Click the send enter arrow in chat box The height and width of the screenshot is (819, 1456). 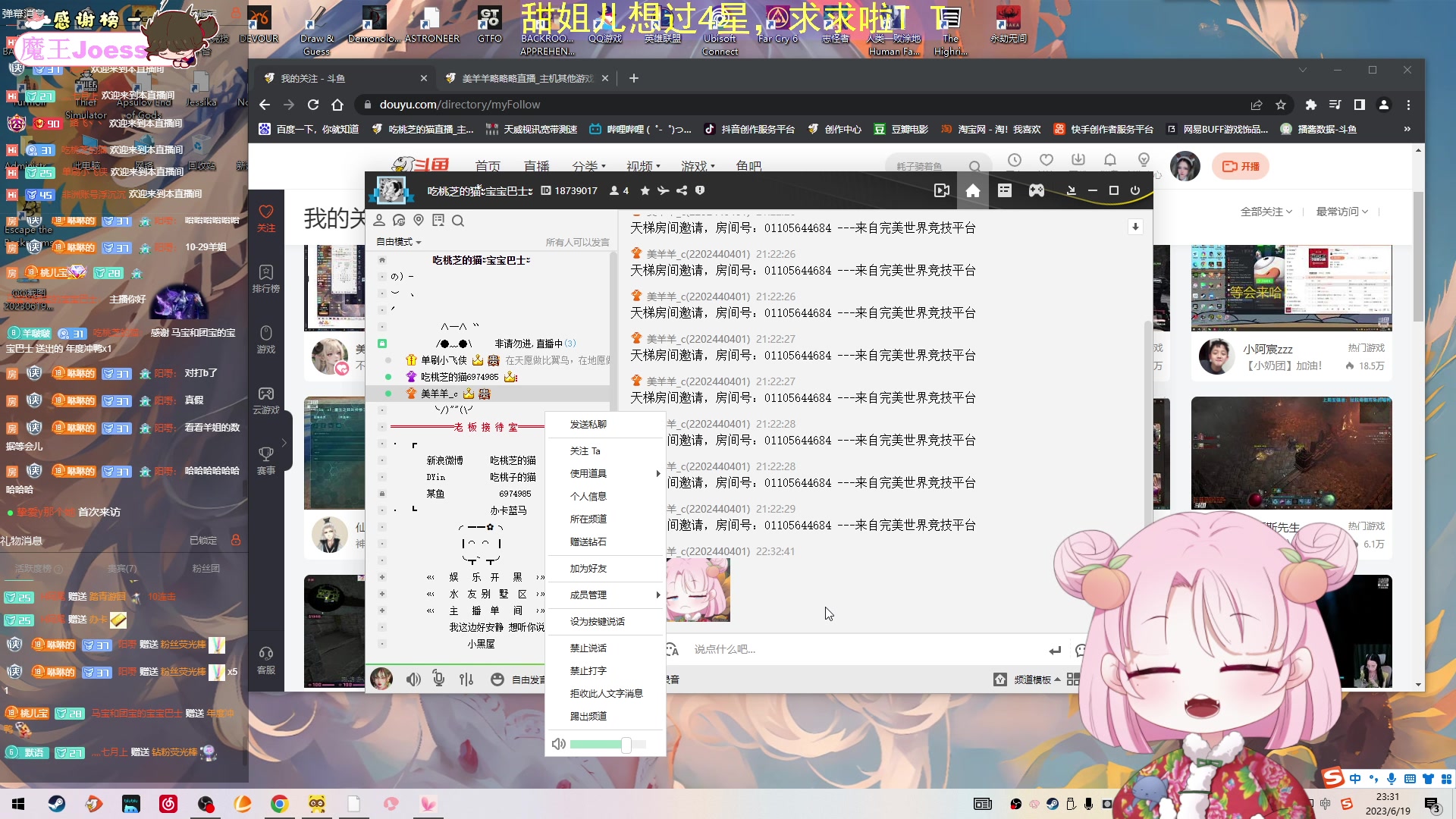tap(1055, 650)
